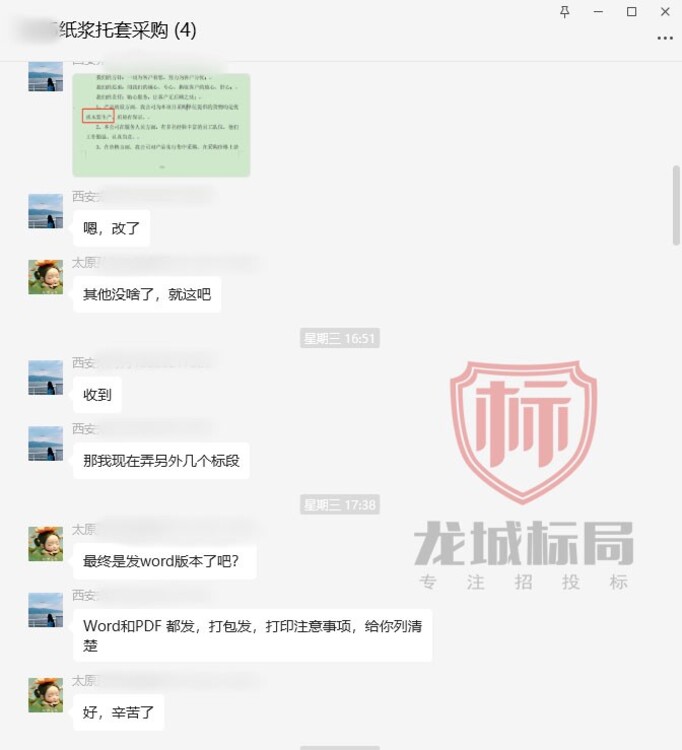Click the "好，辛苦了" message bubble
682x750 pixels.
click(x=119, y=712)
